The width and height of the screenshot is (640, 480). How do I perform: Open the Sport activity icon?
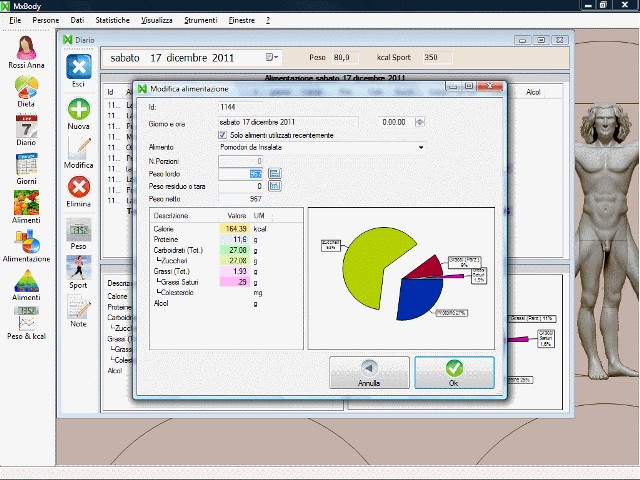78,268
